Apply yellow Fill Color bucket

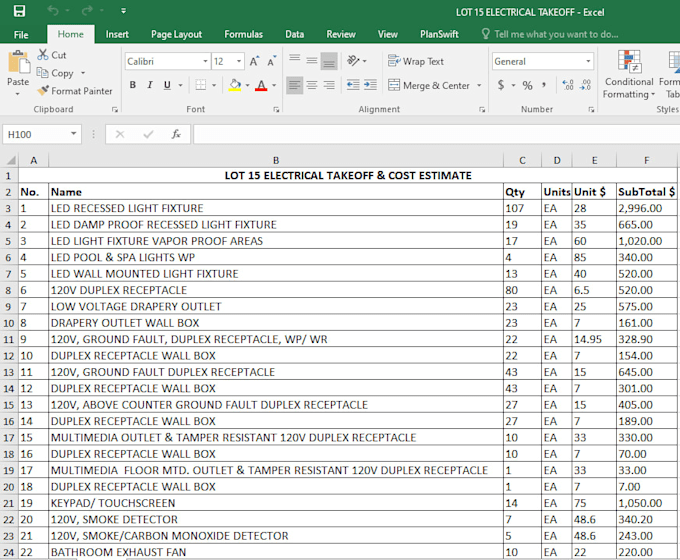[235, 85]
